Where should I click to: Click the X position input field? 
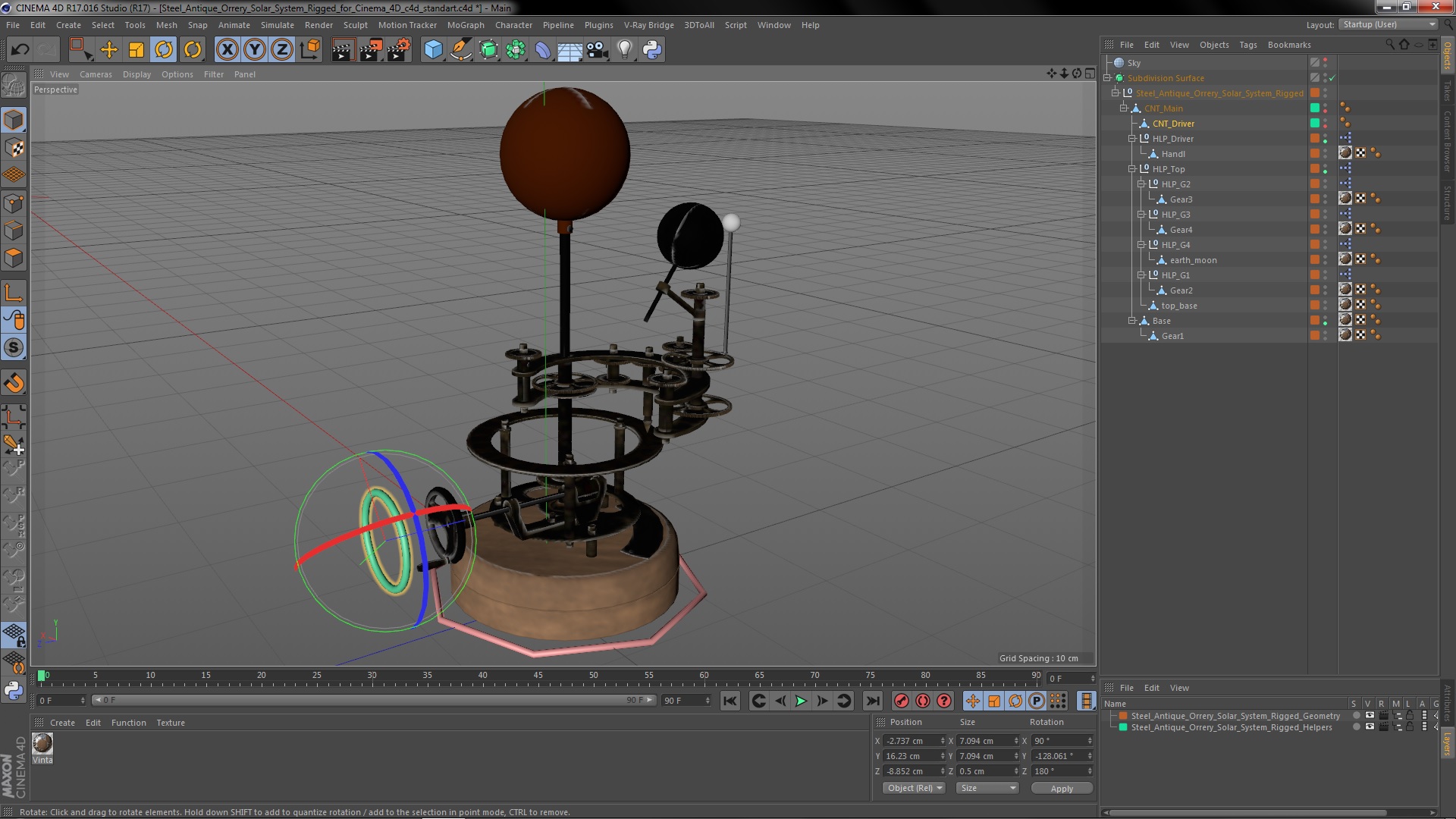[914, 741]
